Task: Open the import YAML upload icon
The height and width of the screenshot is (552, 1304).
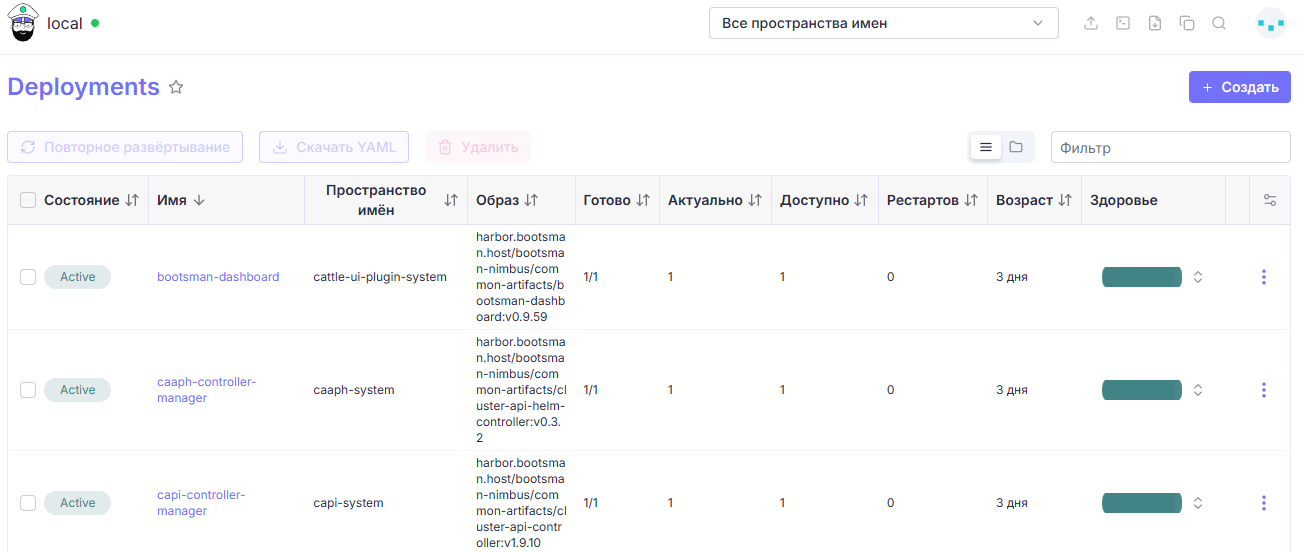Action: tap(1091, 23)
